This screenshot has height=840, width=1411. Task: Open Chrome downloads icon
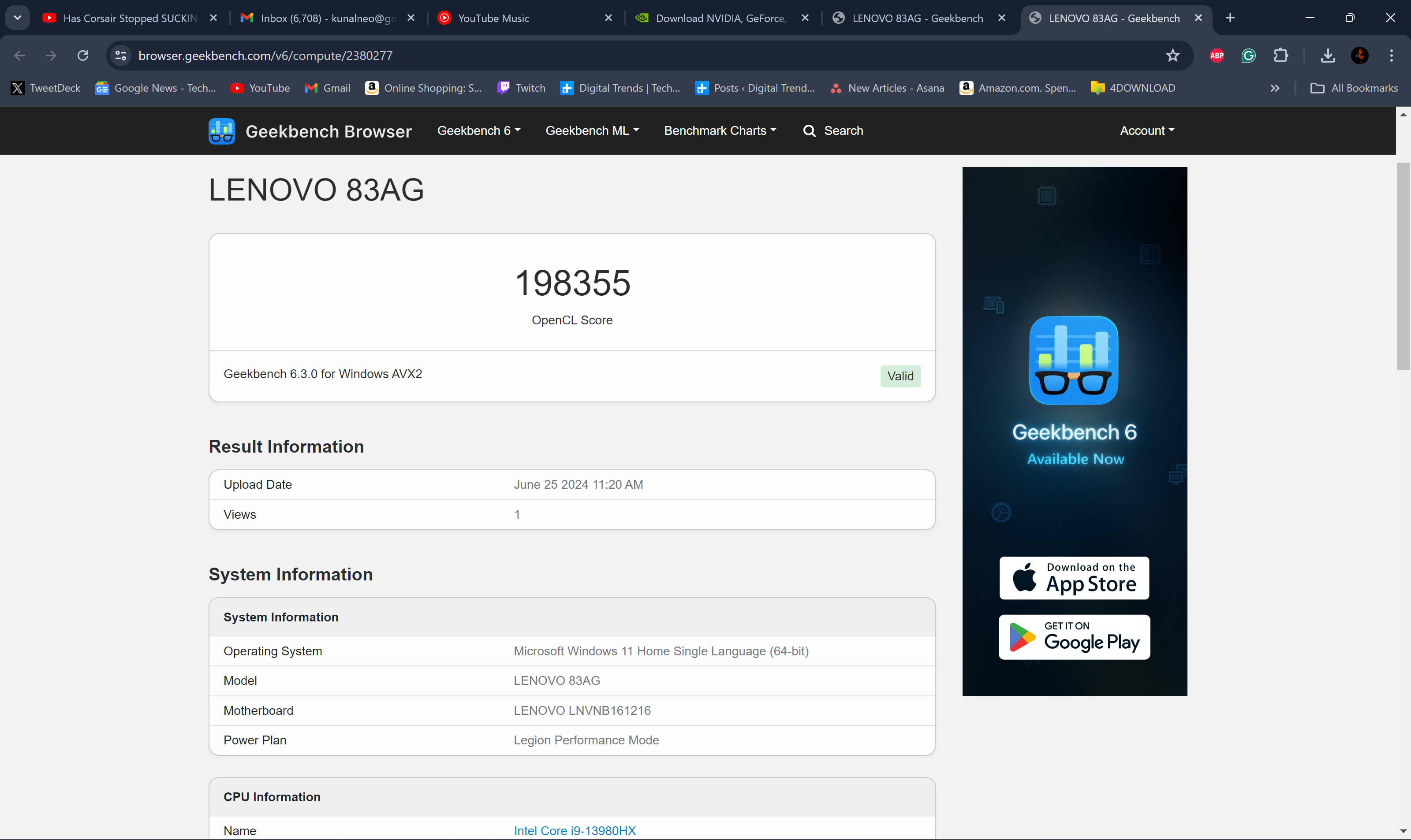(x=1327, y=56)
